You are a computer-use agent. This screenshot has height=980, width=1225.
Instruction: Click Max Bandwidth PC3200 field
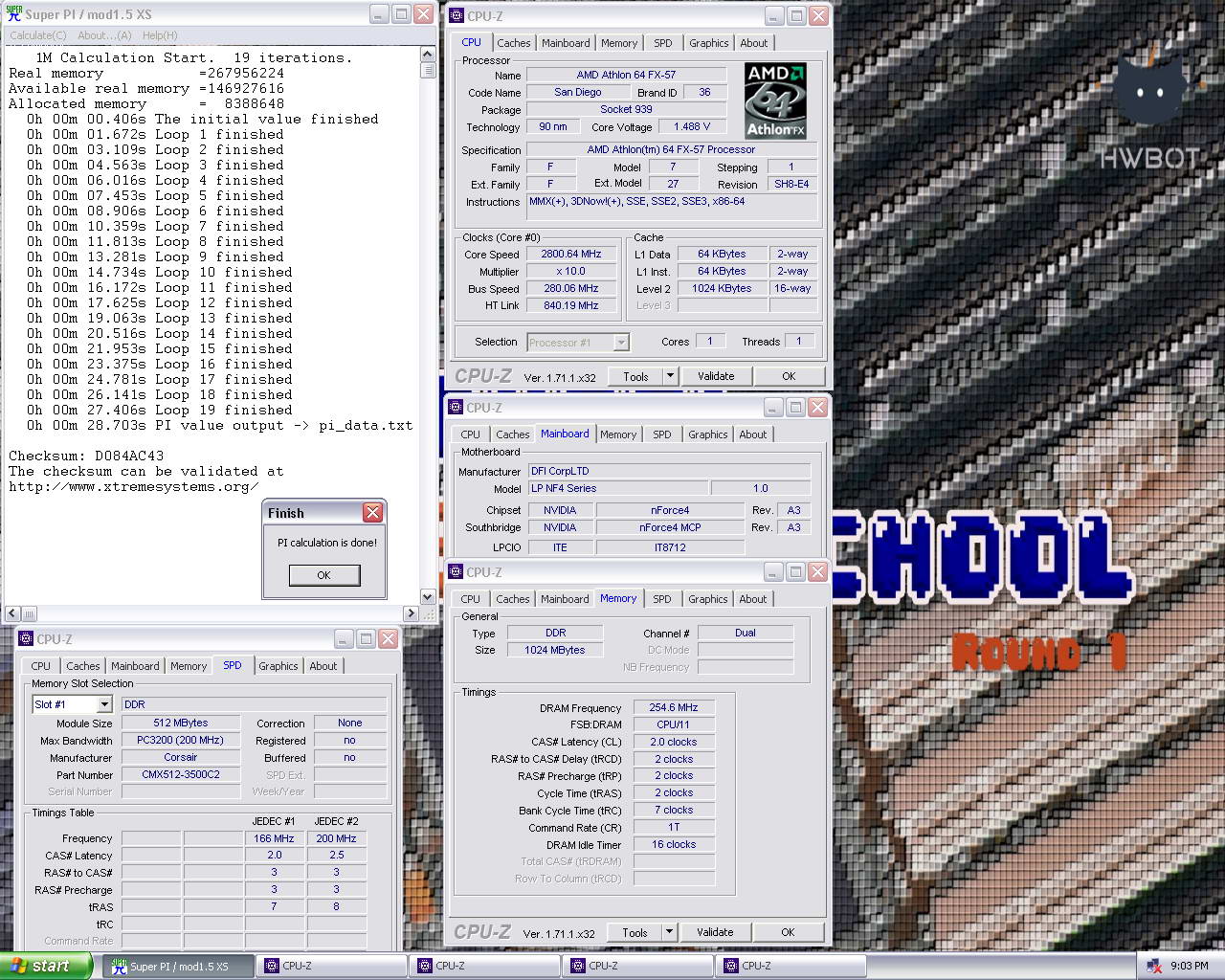(181, 741)
